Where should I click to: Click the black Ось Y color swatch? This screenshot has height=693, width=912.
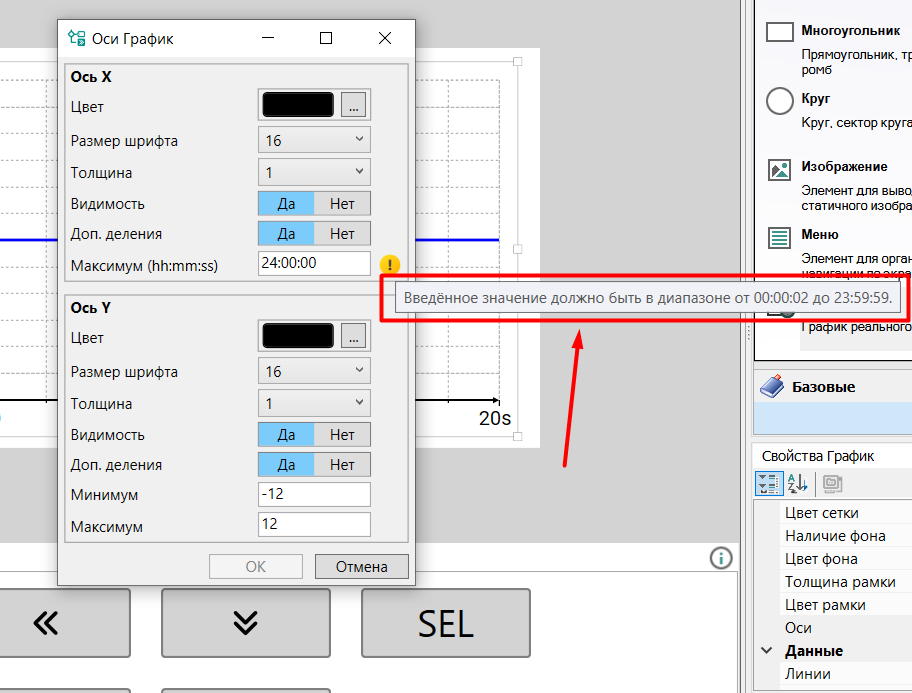pos(298,336)
